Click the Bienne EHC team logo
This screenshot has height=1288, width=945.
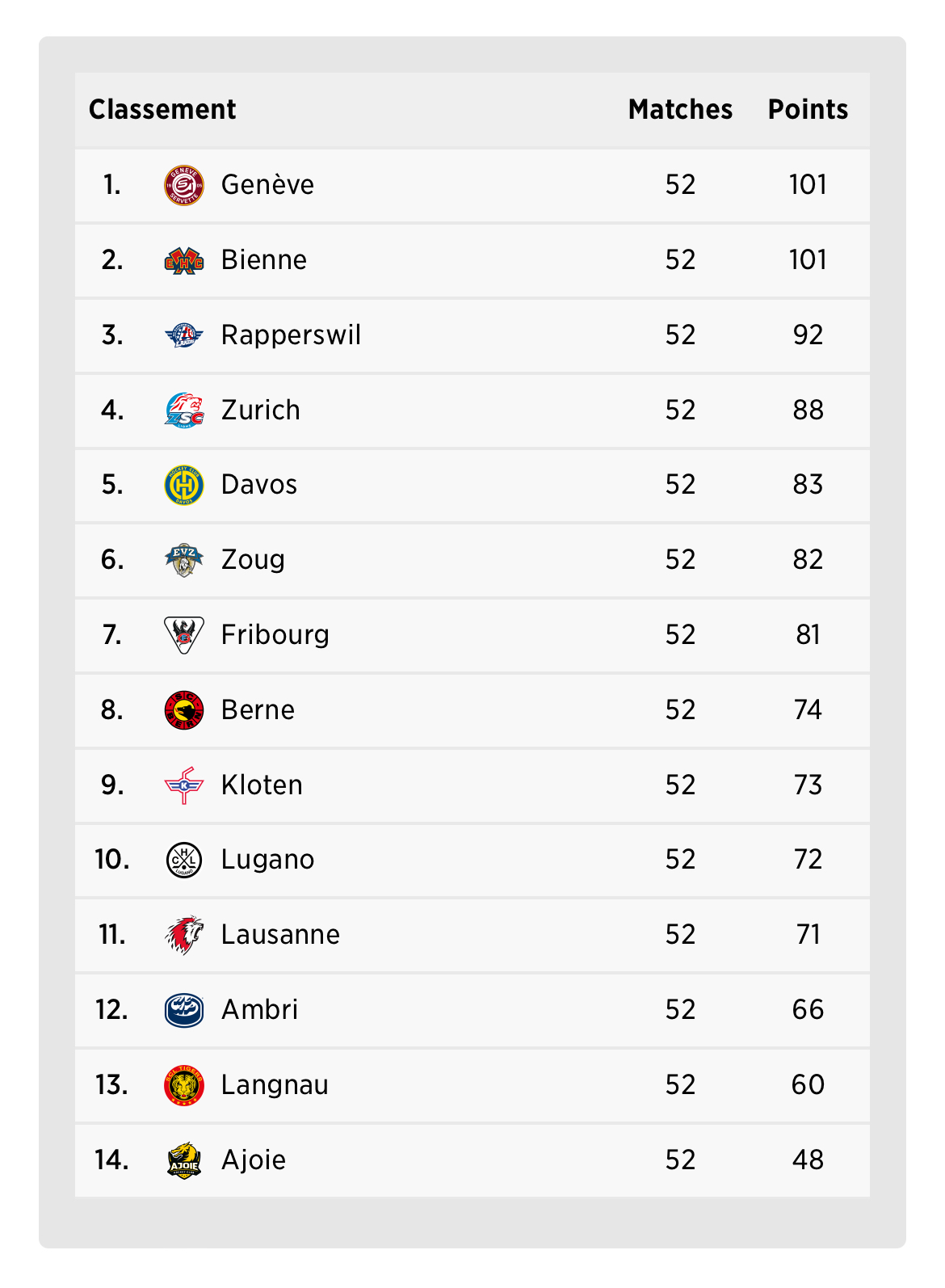(183, 260)
